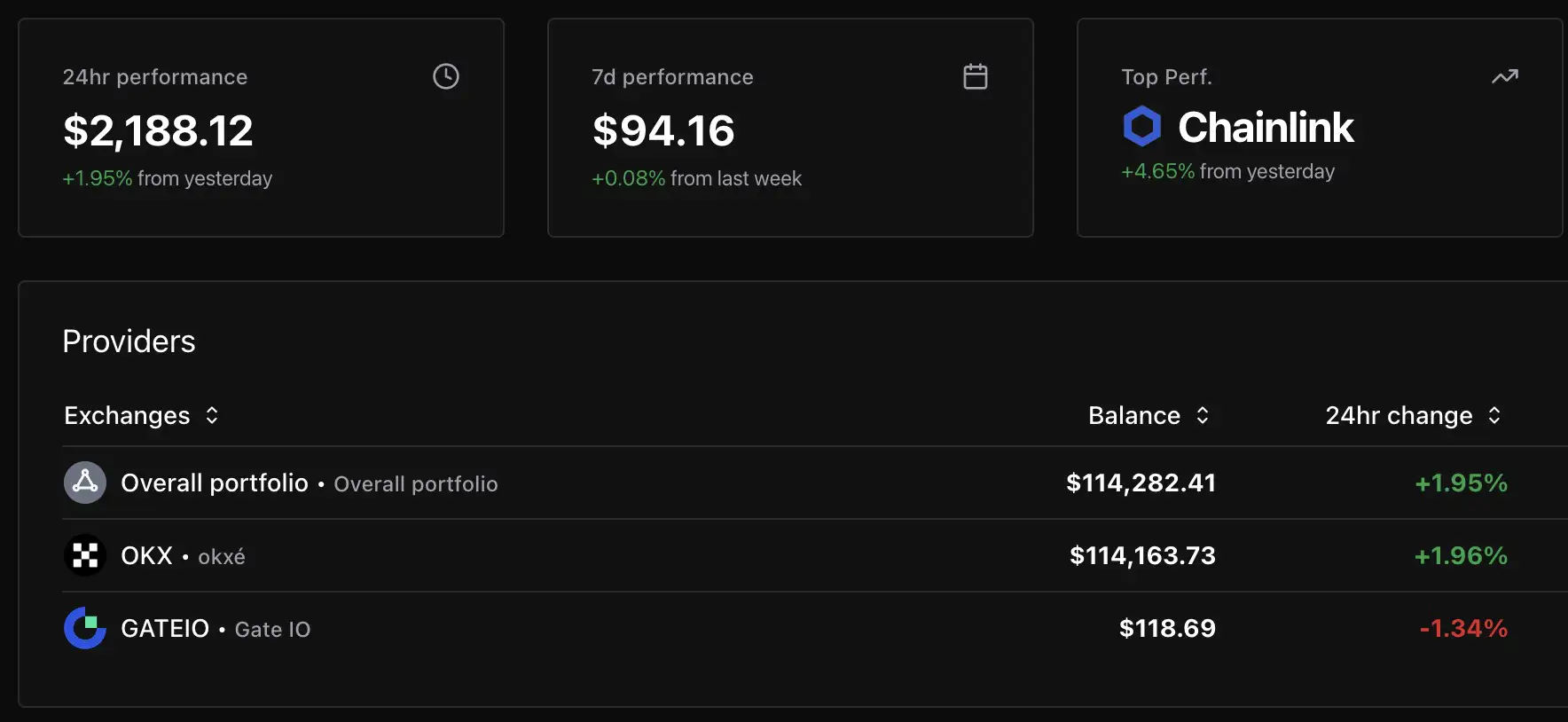
Task: Select the OKX provider row
Action: pyautogui.click(x=621, y=555)
